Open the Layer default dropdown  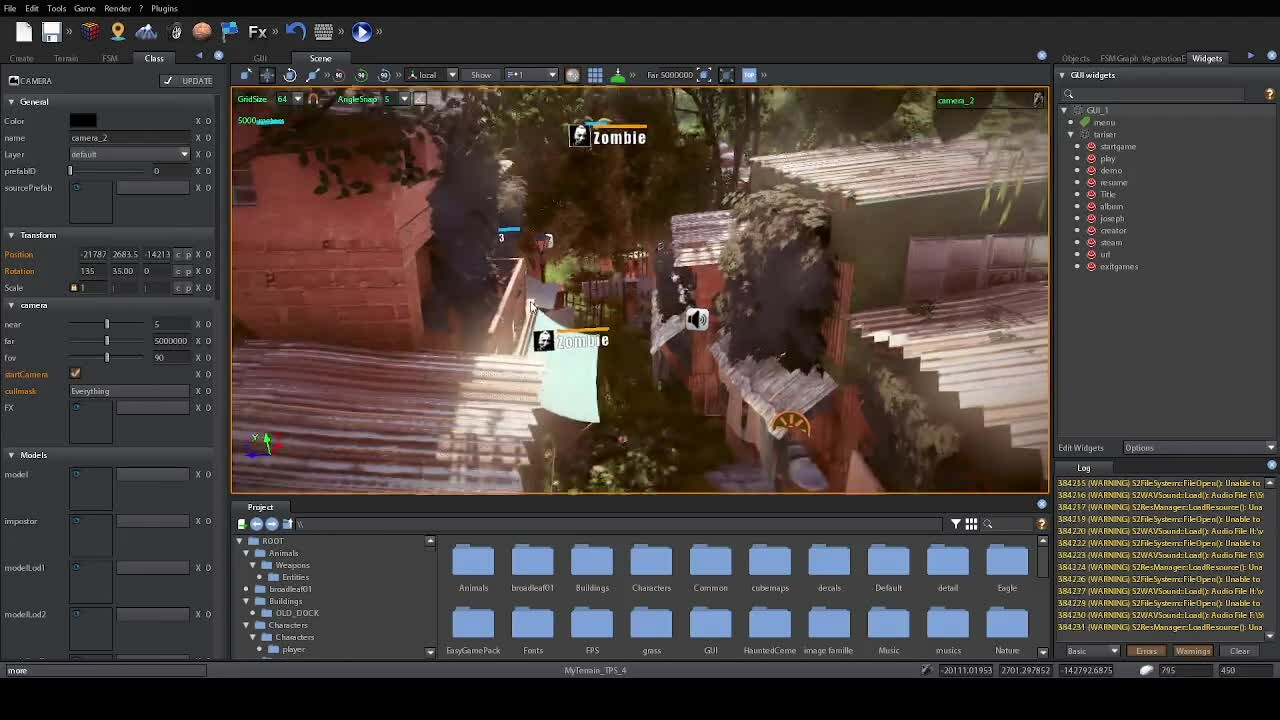click(129, 154)
